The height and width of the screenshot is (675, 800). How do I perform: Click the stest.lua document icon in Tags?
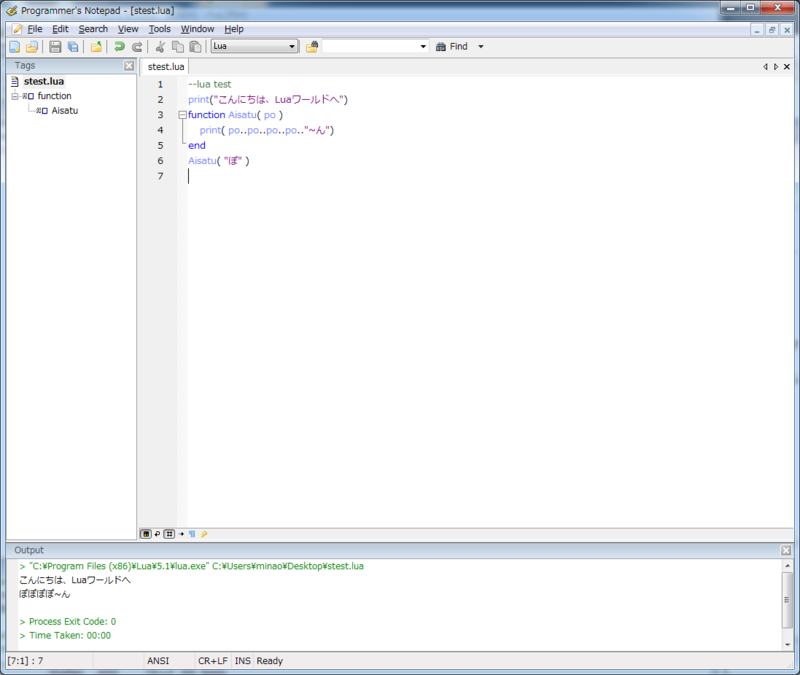pyautogui.click(x=15, y=82)
